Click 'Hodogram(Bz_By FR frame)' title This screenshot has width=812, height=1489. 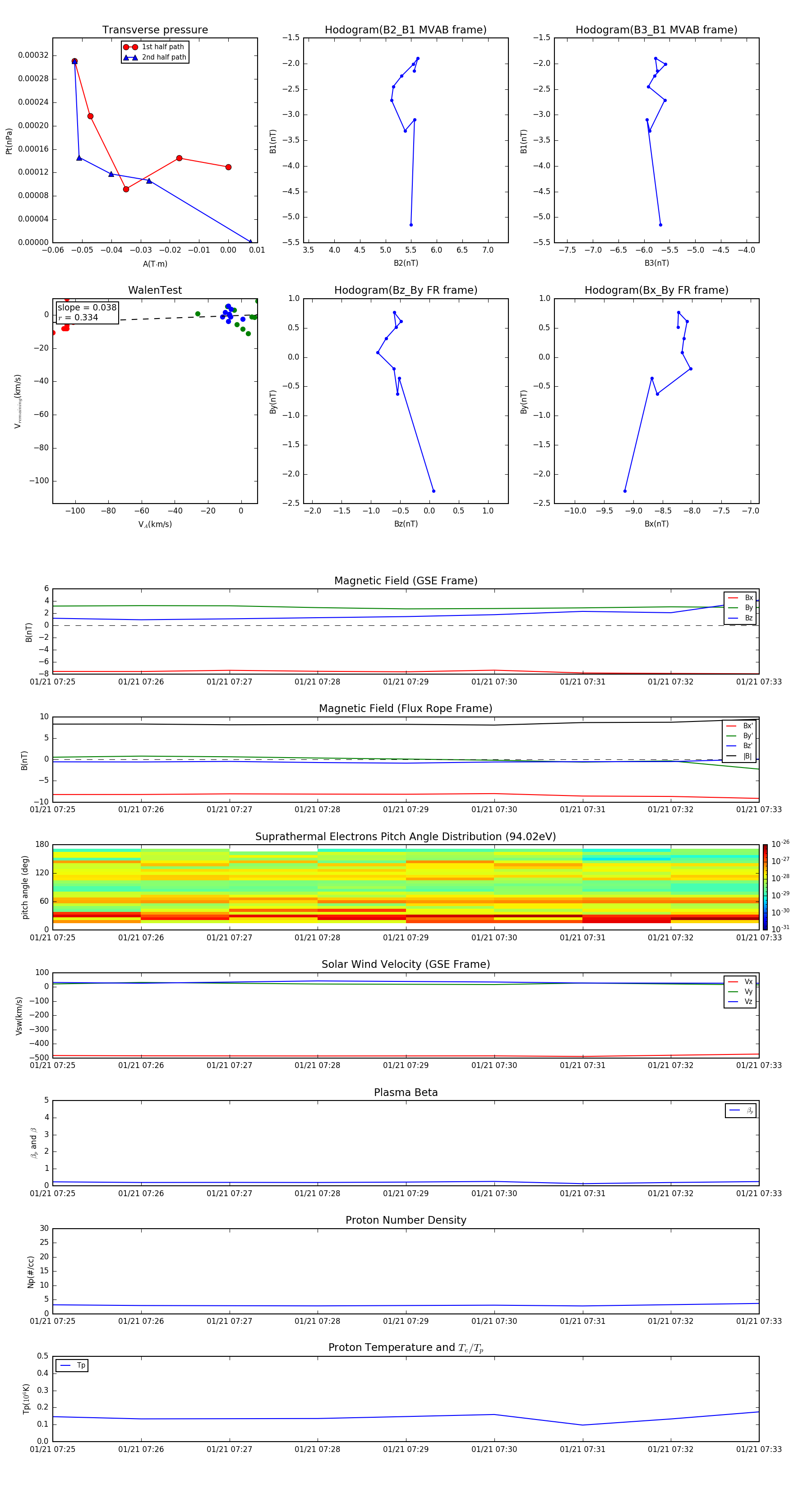(x=406, y=290)
